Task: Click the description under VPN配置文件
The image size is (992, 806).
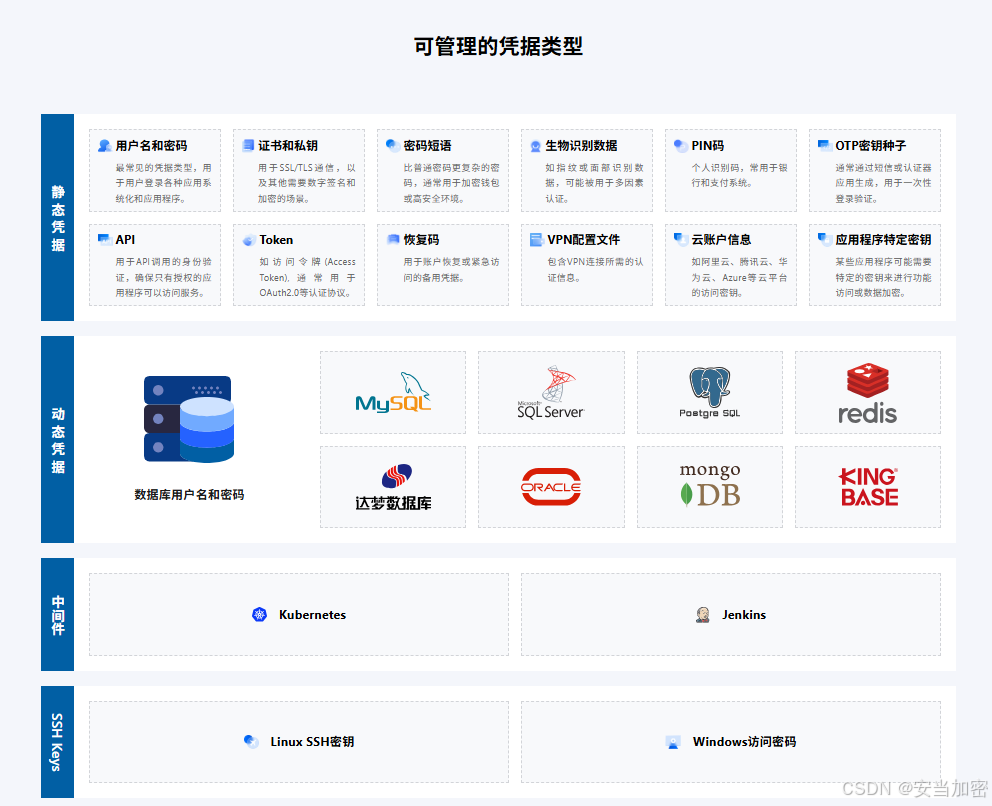Action: click(595, 270)
